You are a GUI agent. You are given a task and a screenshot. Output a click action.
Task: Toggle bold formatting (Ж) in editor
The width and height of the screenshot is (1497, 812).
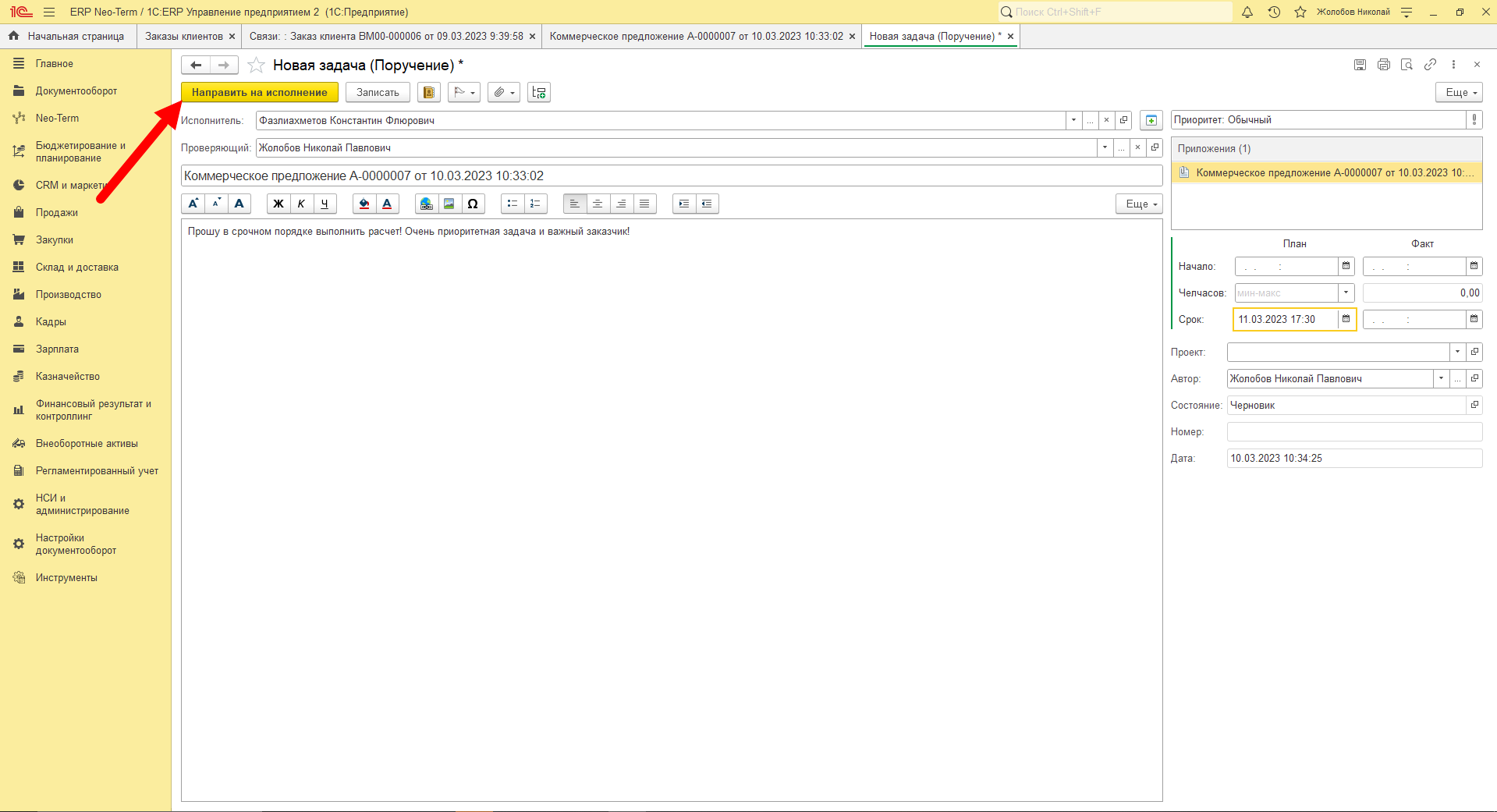pos(278,204)
